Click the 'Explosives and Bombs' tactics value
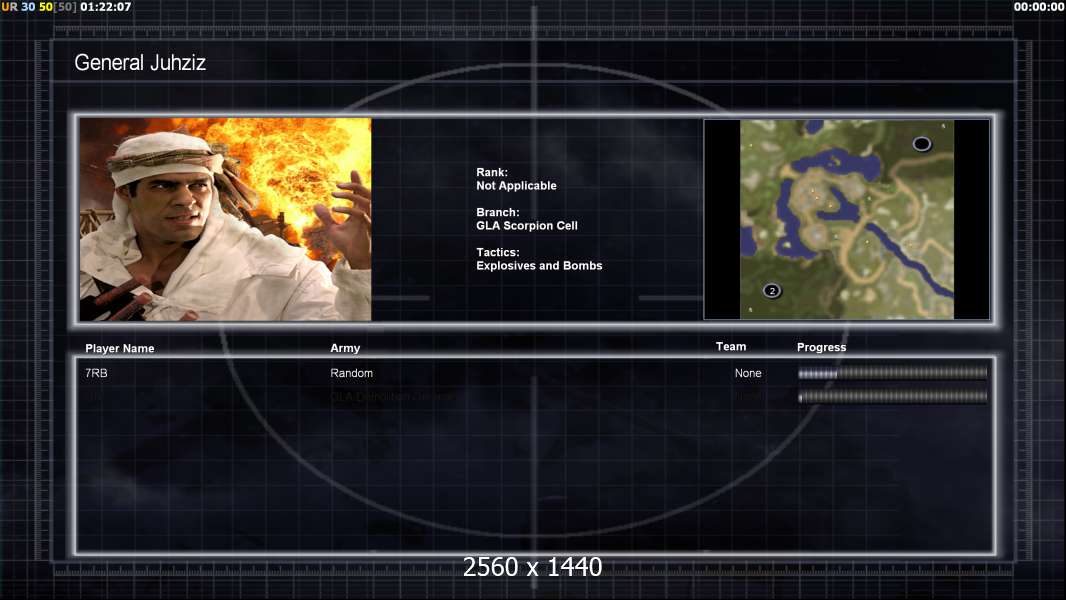Image resolution: width=1066 pixels, height=600 pixels. pos(539,266)
